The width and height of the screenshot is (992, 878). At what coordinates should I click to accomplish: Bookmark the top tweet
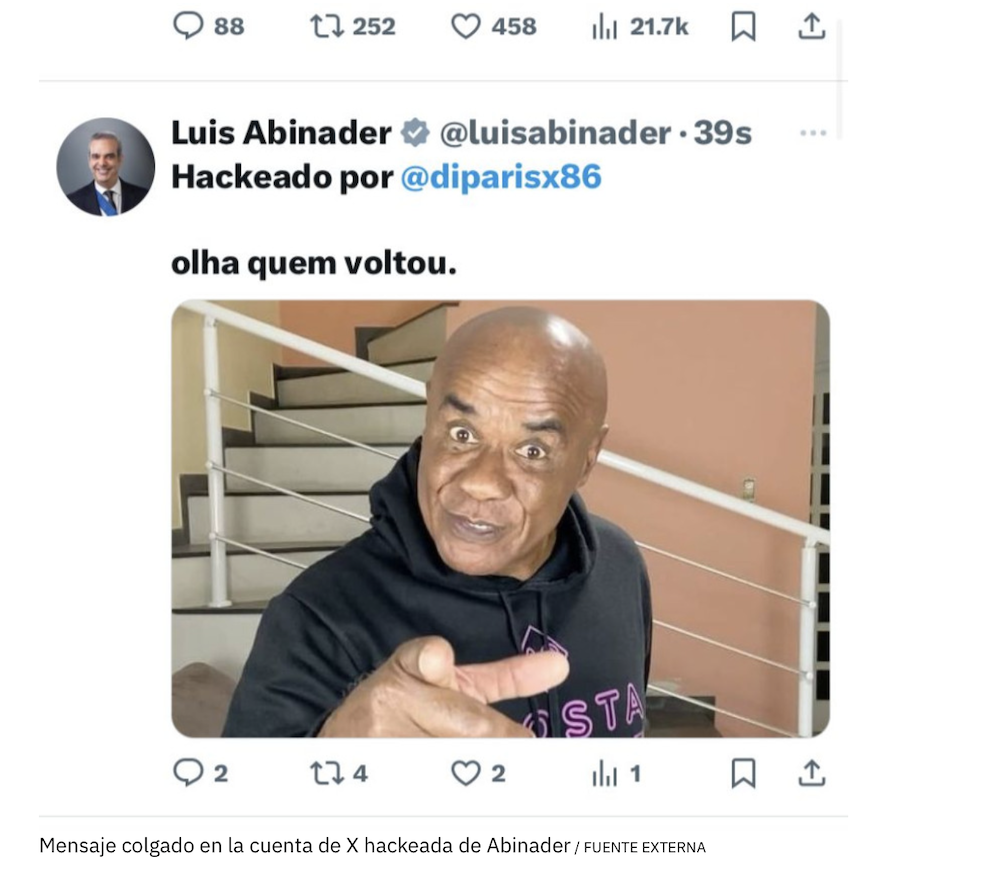coord(743,27)
